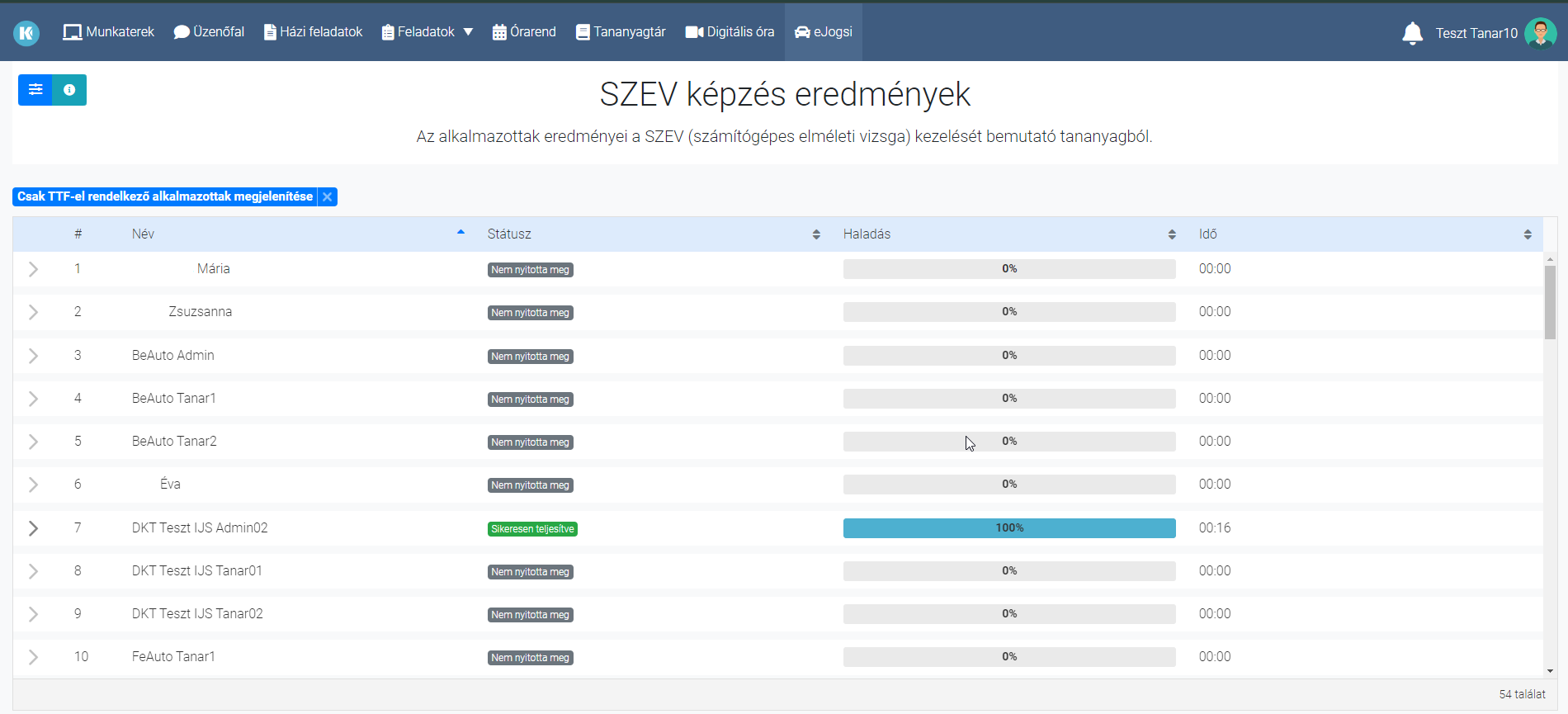This screenshot has width=1568, height=714.
Task: Click the SZEV képzés eredmények heading
Action: [785, 94]
